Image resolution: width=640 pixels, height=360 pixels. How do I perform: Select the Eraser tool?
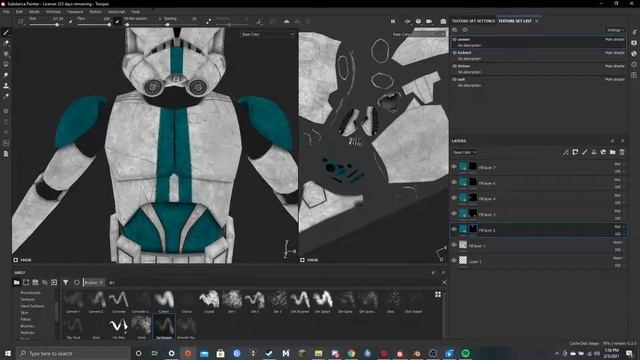coord(6,43)
